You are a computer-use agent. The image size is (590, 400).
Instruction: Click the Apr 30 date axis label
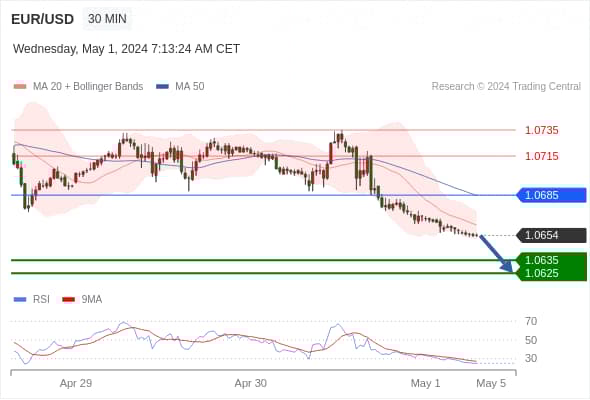(x=251, y=383)
